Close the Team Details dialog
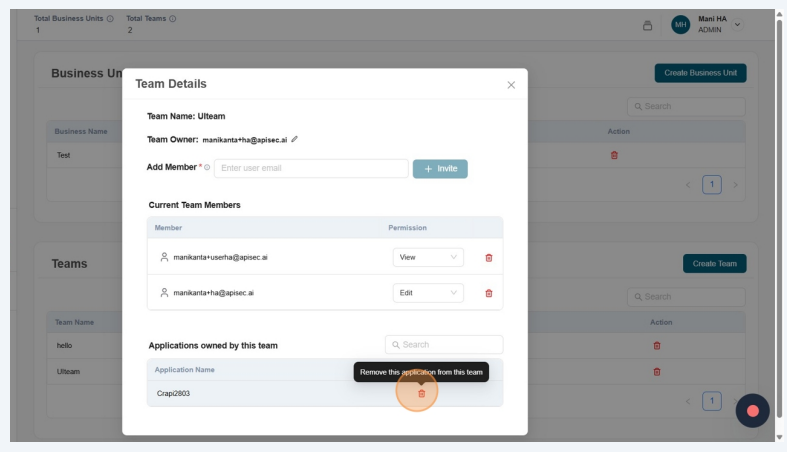Image resolution: width=787 pixels, height=452 pixels. point(511,85)
